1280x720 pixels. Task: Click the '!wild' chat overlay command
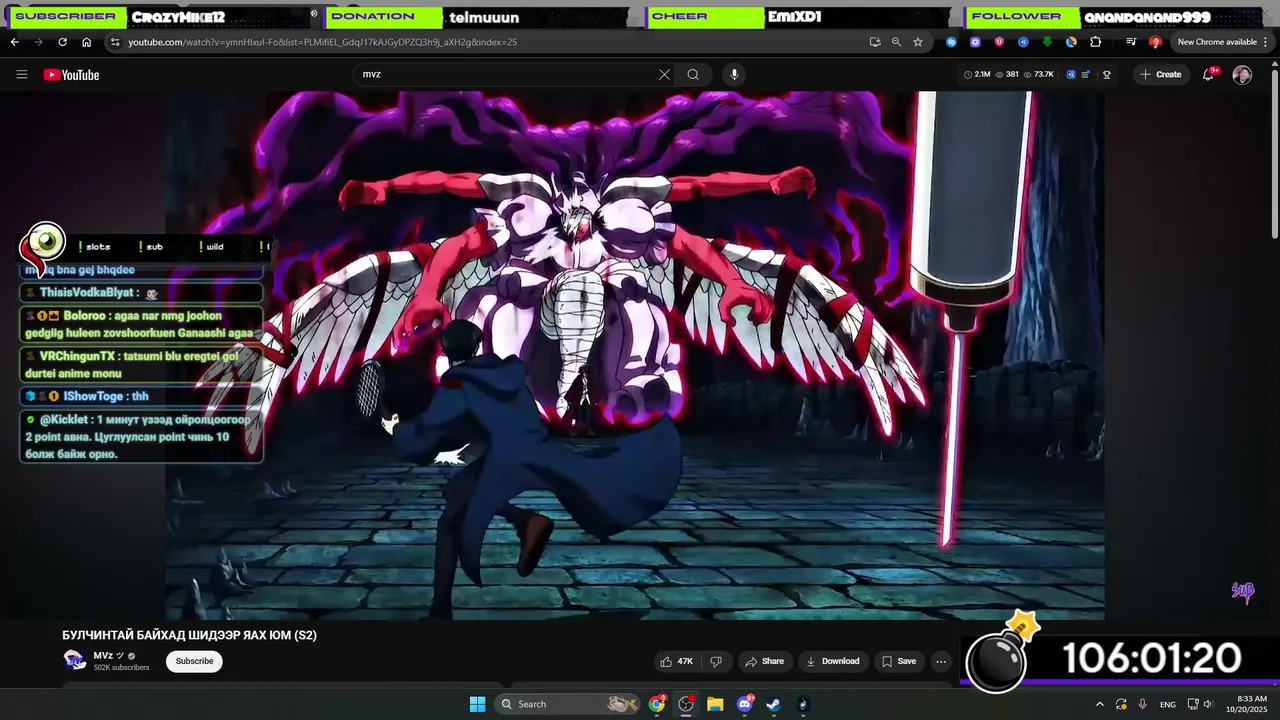(212, 247)
